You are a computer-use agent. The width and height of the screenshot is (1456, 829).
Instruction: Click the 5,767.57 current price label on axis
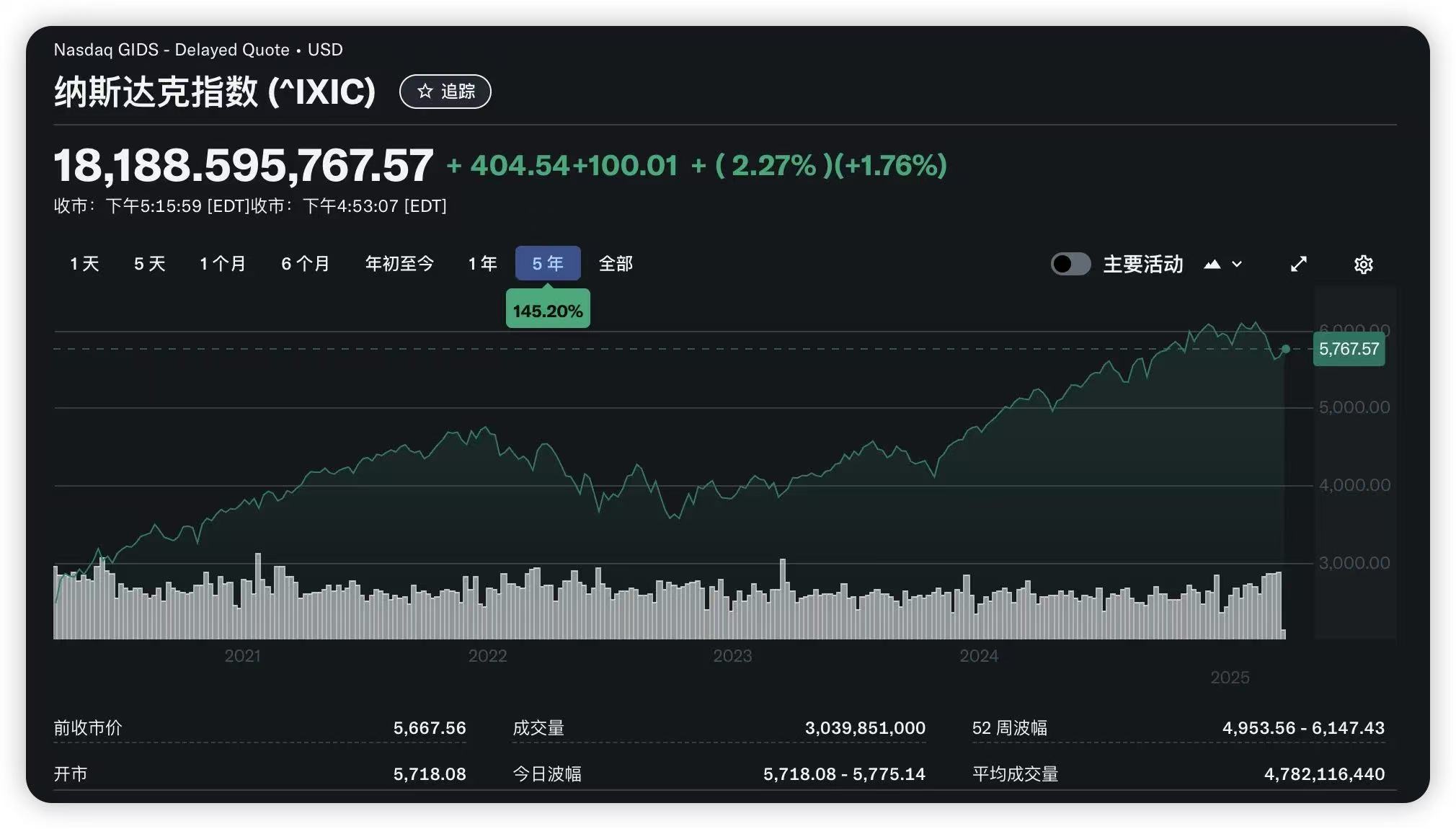point(1349,349)
